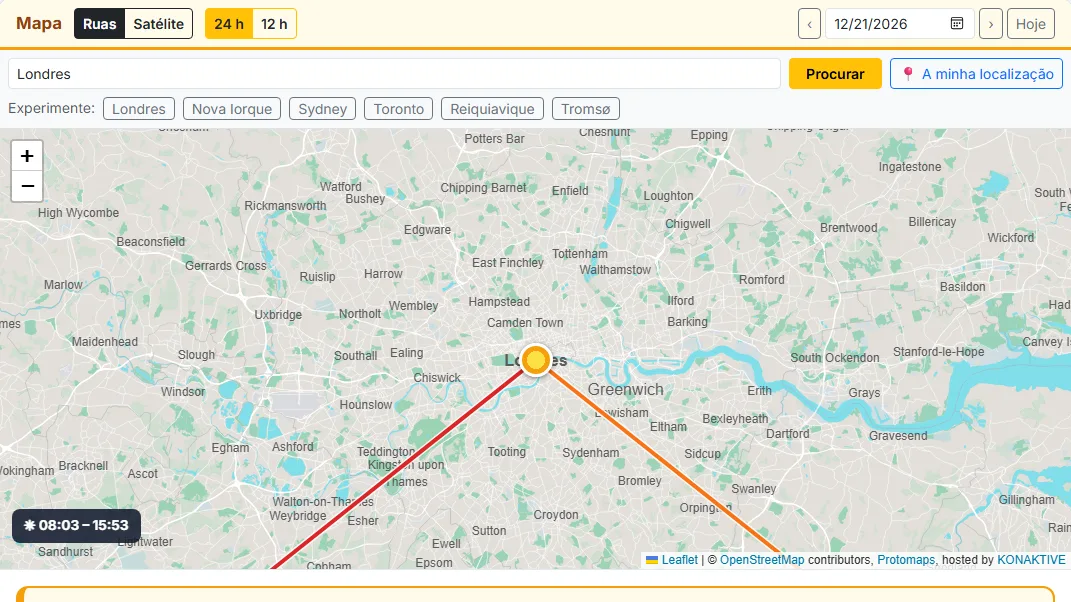Go to the previous day

point(809,24)
